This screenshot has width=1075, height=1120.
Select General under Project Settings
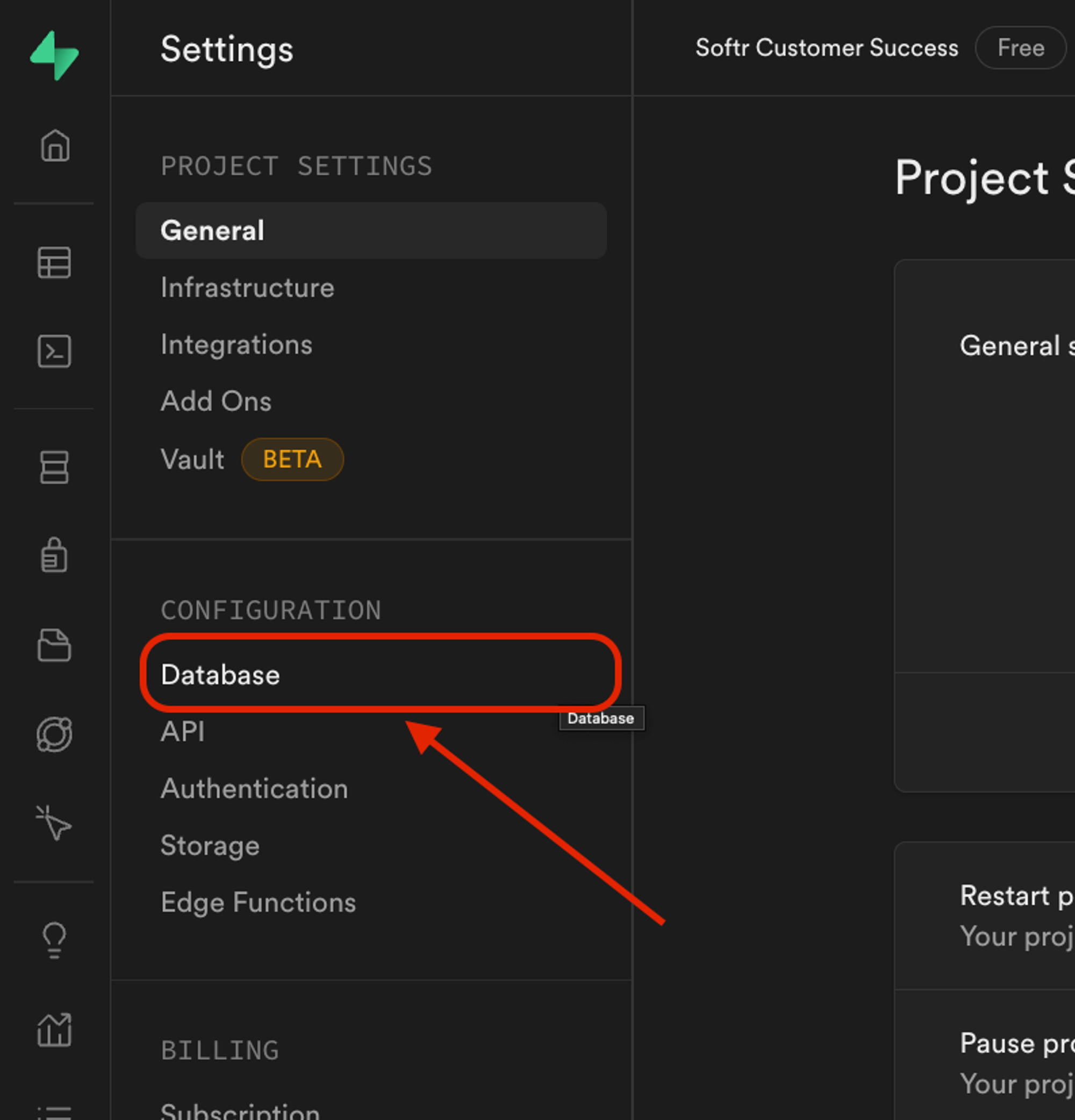pos(371,230)
